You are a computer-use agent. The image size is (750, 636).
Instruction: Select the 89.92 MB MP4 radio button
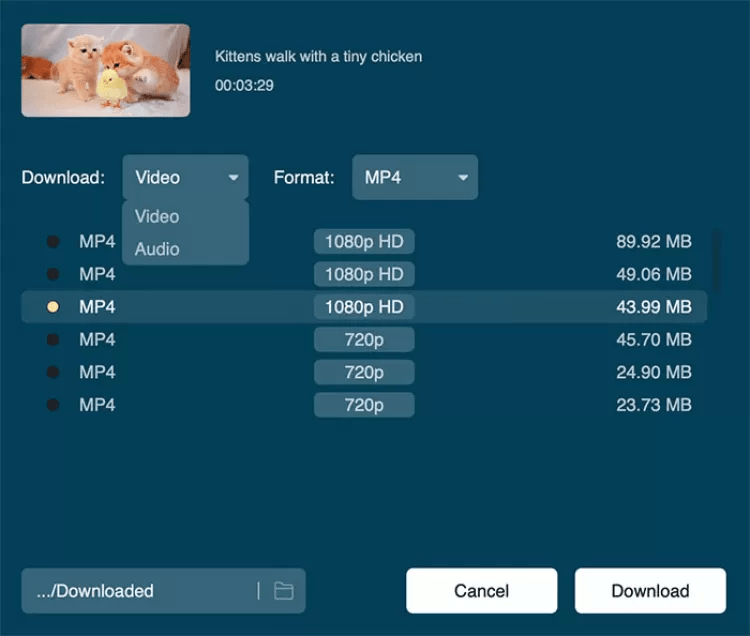[x=53, y=241]
